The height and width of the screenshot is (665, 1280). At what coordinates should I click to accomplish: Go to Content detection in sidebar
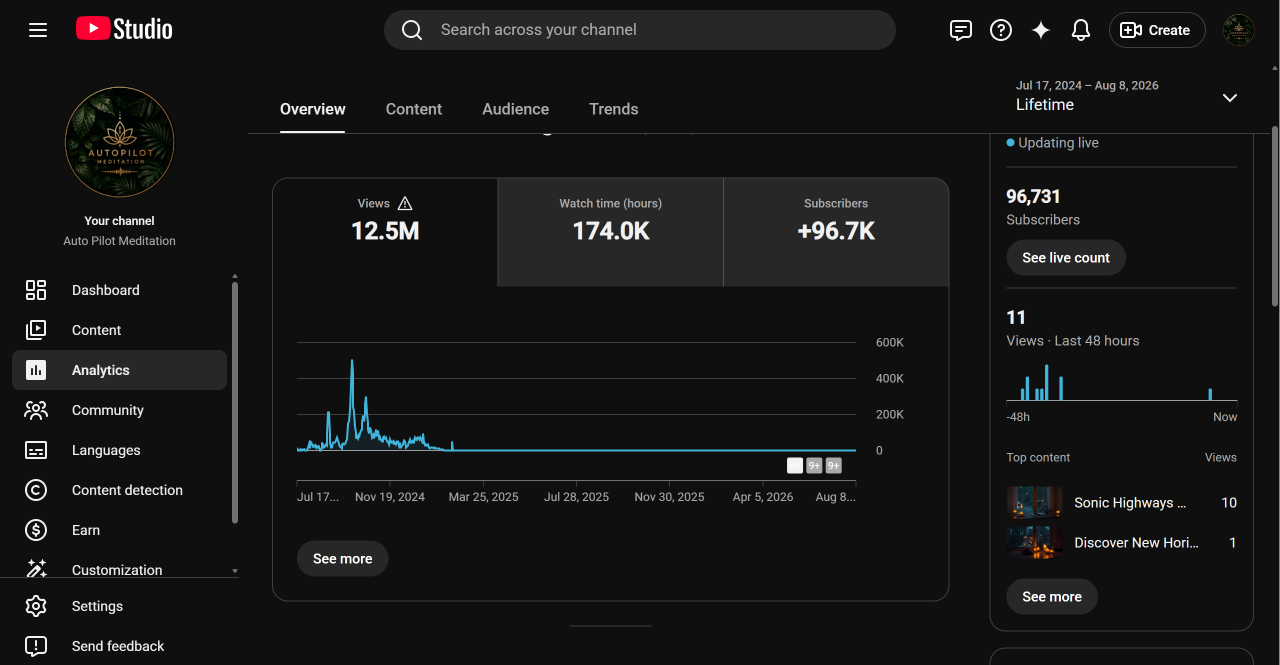pyautogui.click(x=119, y=490)
